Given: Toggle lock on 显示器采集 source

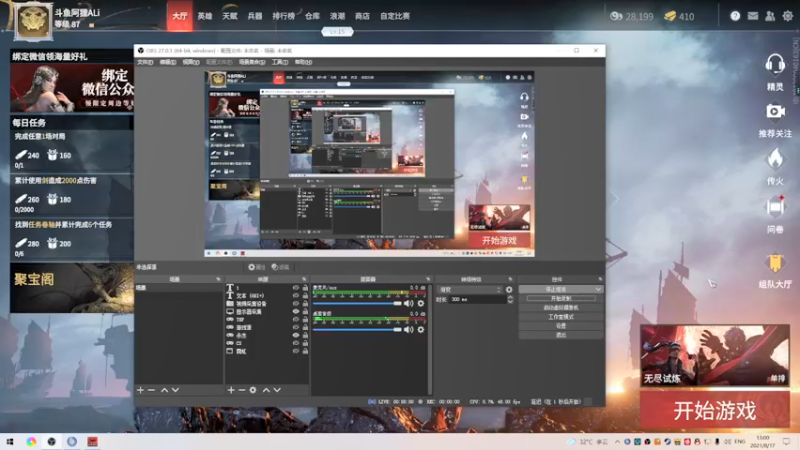Looking at the screenshot, I should click(x=305, y=311).
